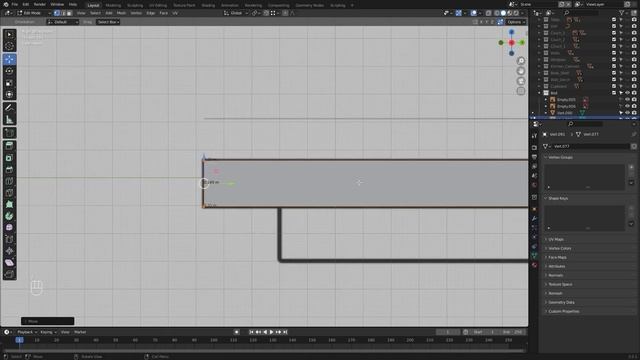Switch to the Layout workspace tab
This screenshot has height=360, width=640.
pyautogui.click(x=93, y=5)
